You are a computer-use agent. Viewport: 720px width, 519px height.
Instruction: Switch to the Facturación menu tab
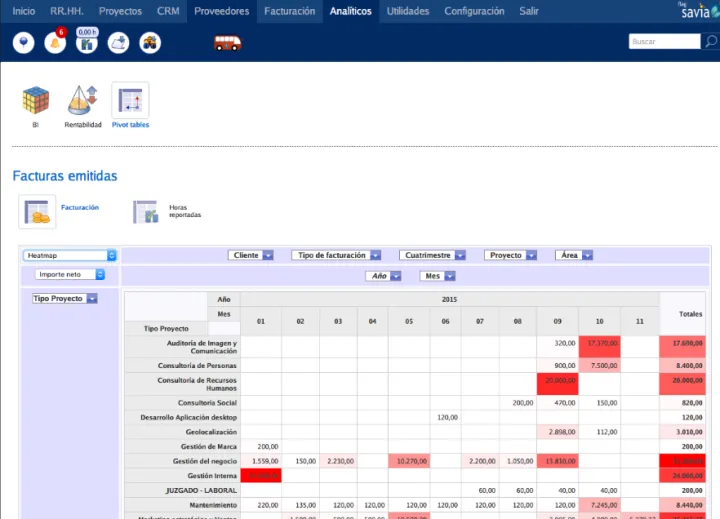pyautogui.click(x=289, y=11)
